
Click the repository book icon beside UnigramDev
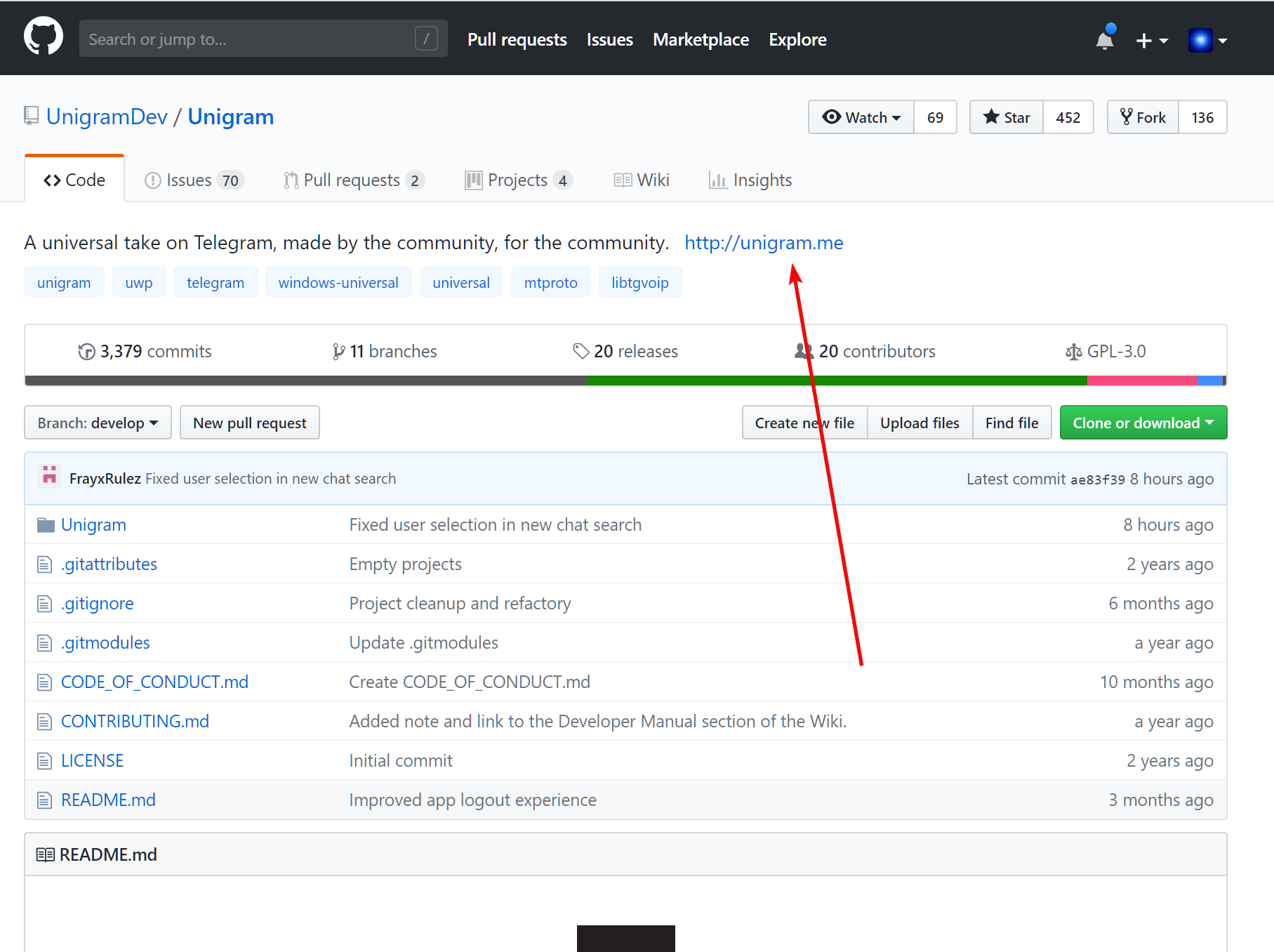pos(31,116)
